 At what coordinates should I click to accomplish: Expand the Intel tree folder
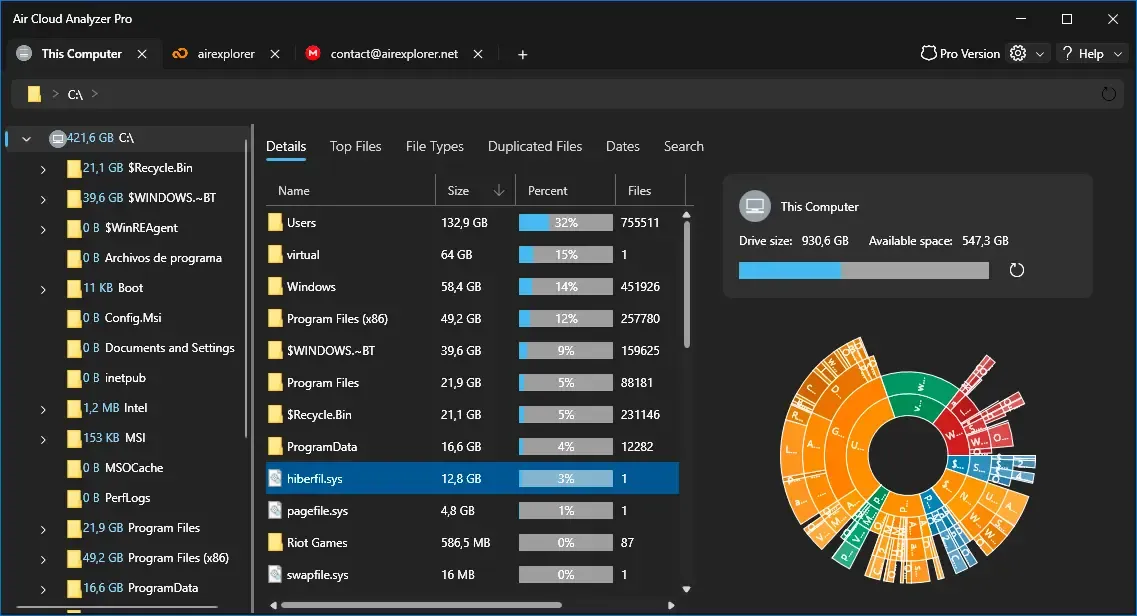(43, 409)
